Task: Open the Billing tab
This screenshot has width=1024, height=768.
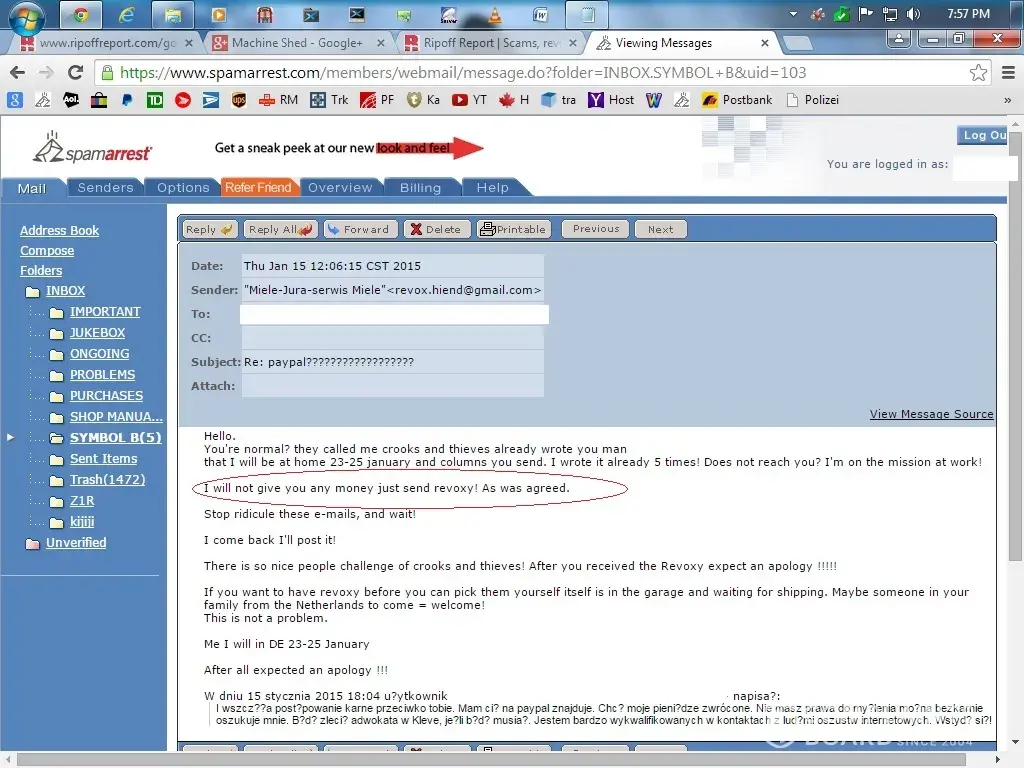Action: [x=420, y=188]
